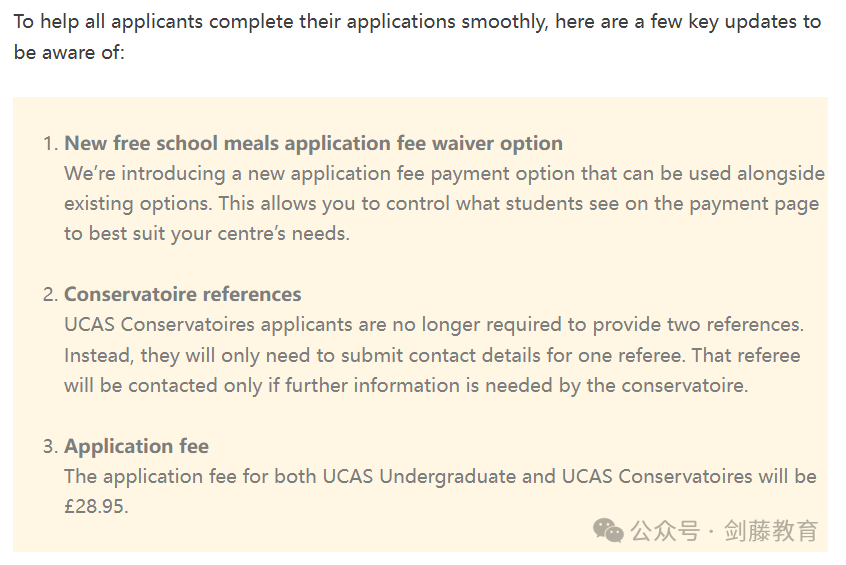Click the list number 2 marker

[x=50, y=295]
